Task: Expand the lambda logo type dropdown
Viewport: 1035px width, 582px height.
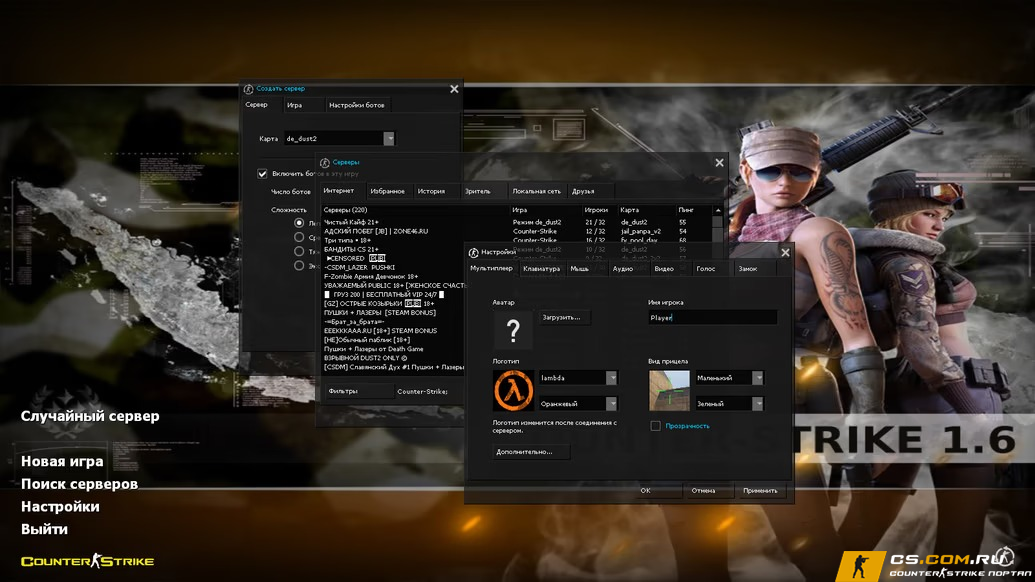Action: point(611,378)
